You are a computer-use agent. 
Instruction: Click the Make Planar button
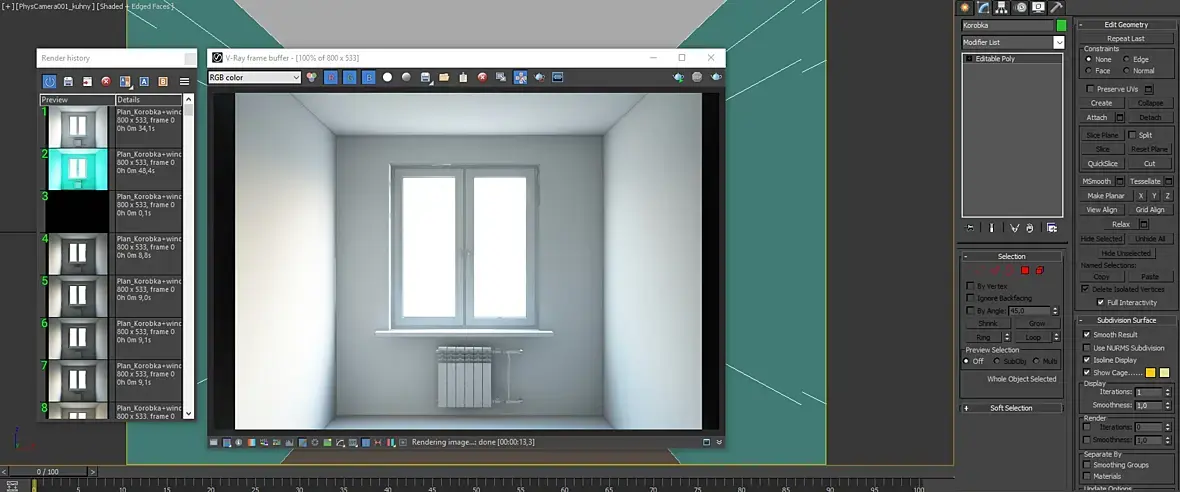[x=1105, y=196]
